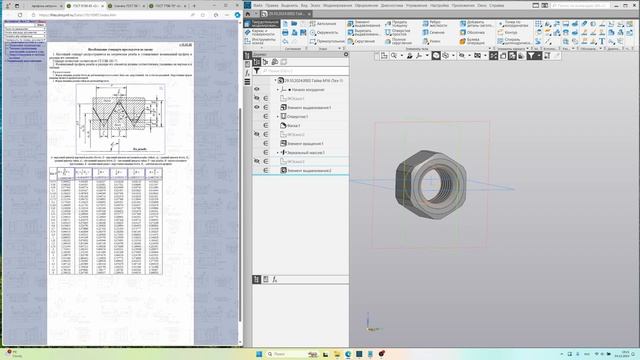Choose Вырезать выдавливанием cut tool
Viewport: 640px width, 360px height.
pyautogui.click(x=363, y=32)
